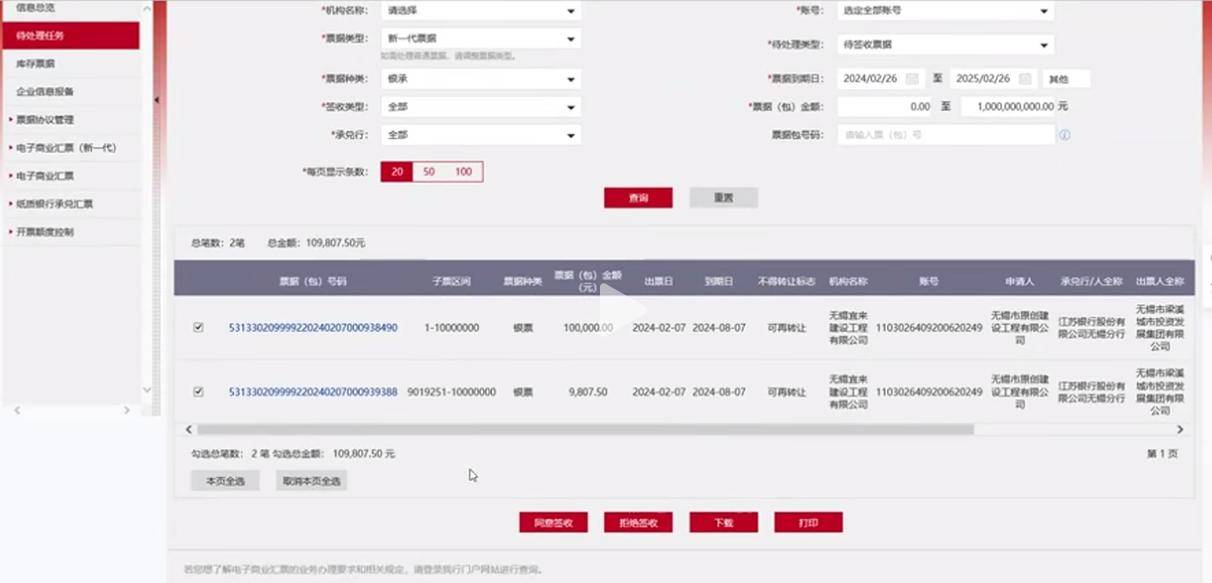The image size is (1212, 583).
Task: Uncheck the second bill row checkbox
Action: tap(198, 392)
